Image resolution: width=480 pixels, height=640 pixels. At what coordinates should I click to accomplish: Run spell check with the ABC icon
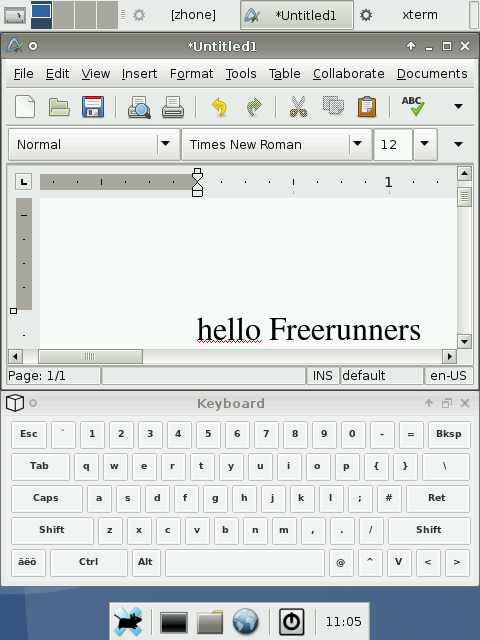pos(413,106)
